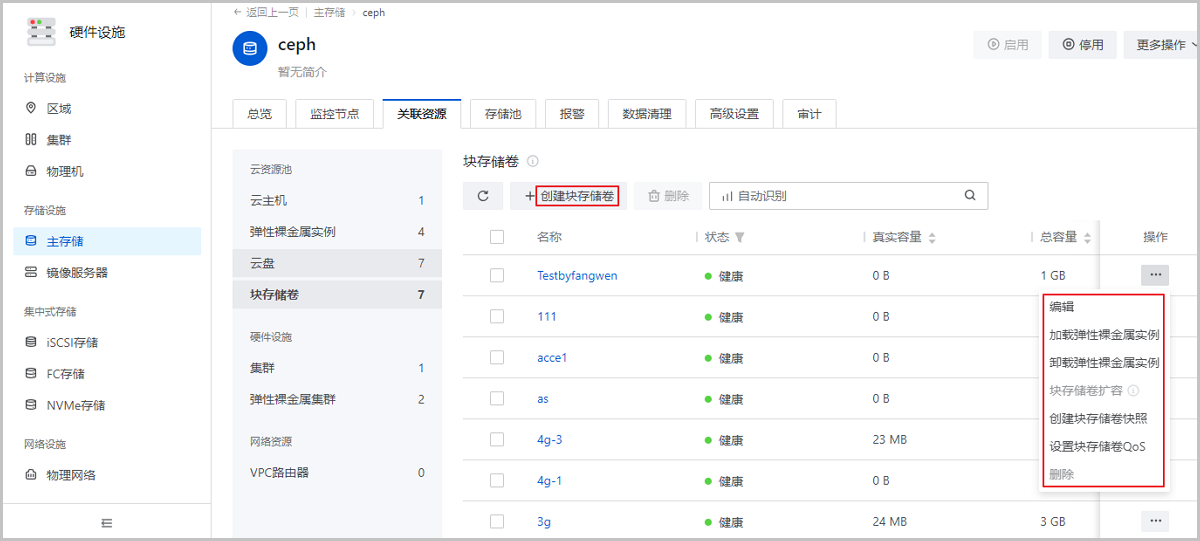Expand the 更多操作 dropdown
The image size is (1200, 541).
pos(1166,45)
